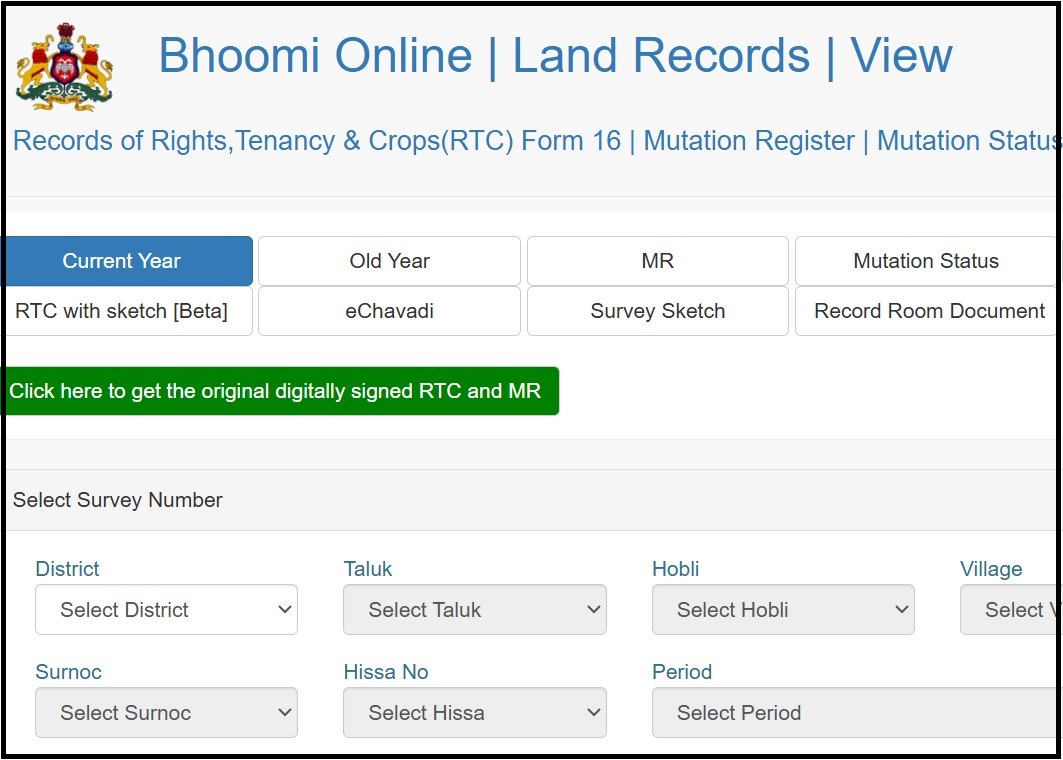The image size is (1063, 760).
Task: Expand the Select Hobli dropdown
Action: (782, 610)
